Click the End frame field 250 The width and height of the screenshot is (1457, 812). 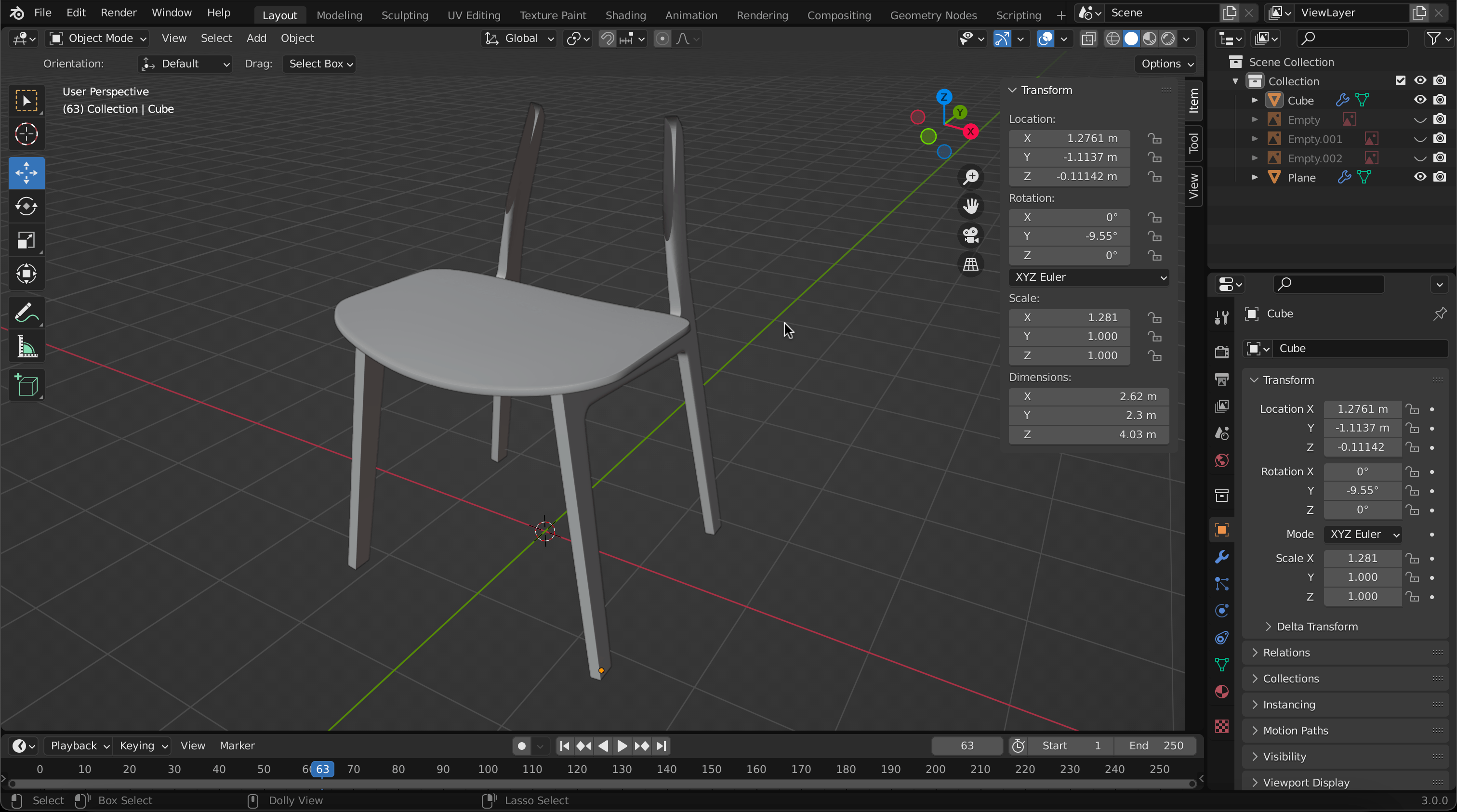[1155, 746]
